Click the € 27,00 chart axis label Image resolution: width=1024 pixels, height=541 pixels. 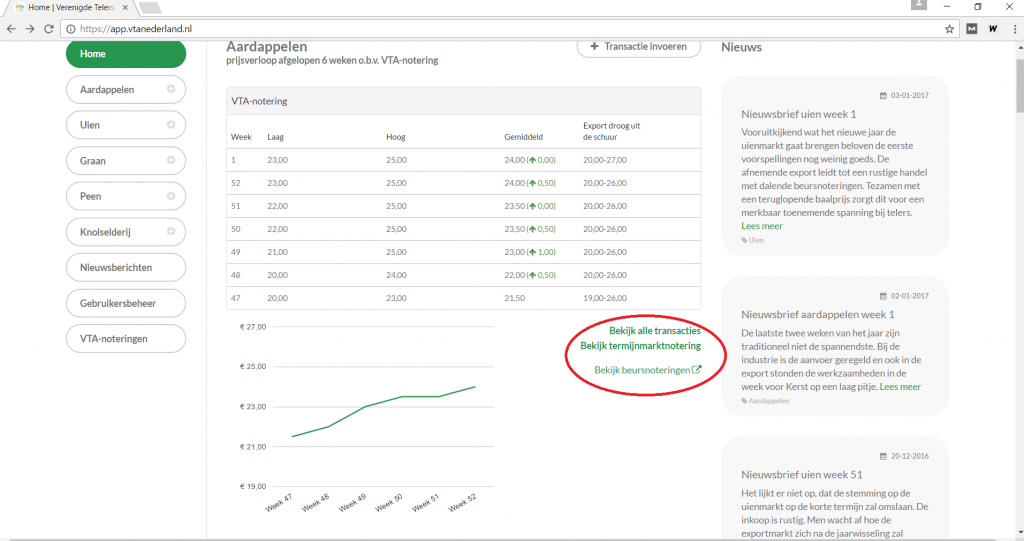[253, 327]
